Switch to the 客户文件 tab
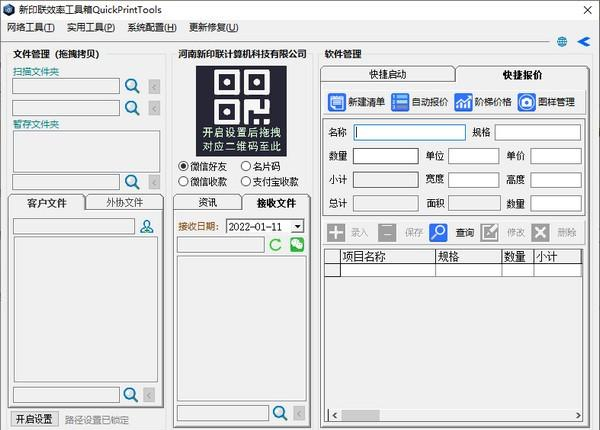The image size is (600, 430). pos(47,203)
